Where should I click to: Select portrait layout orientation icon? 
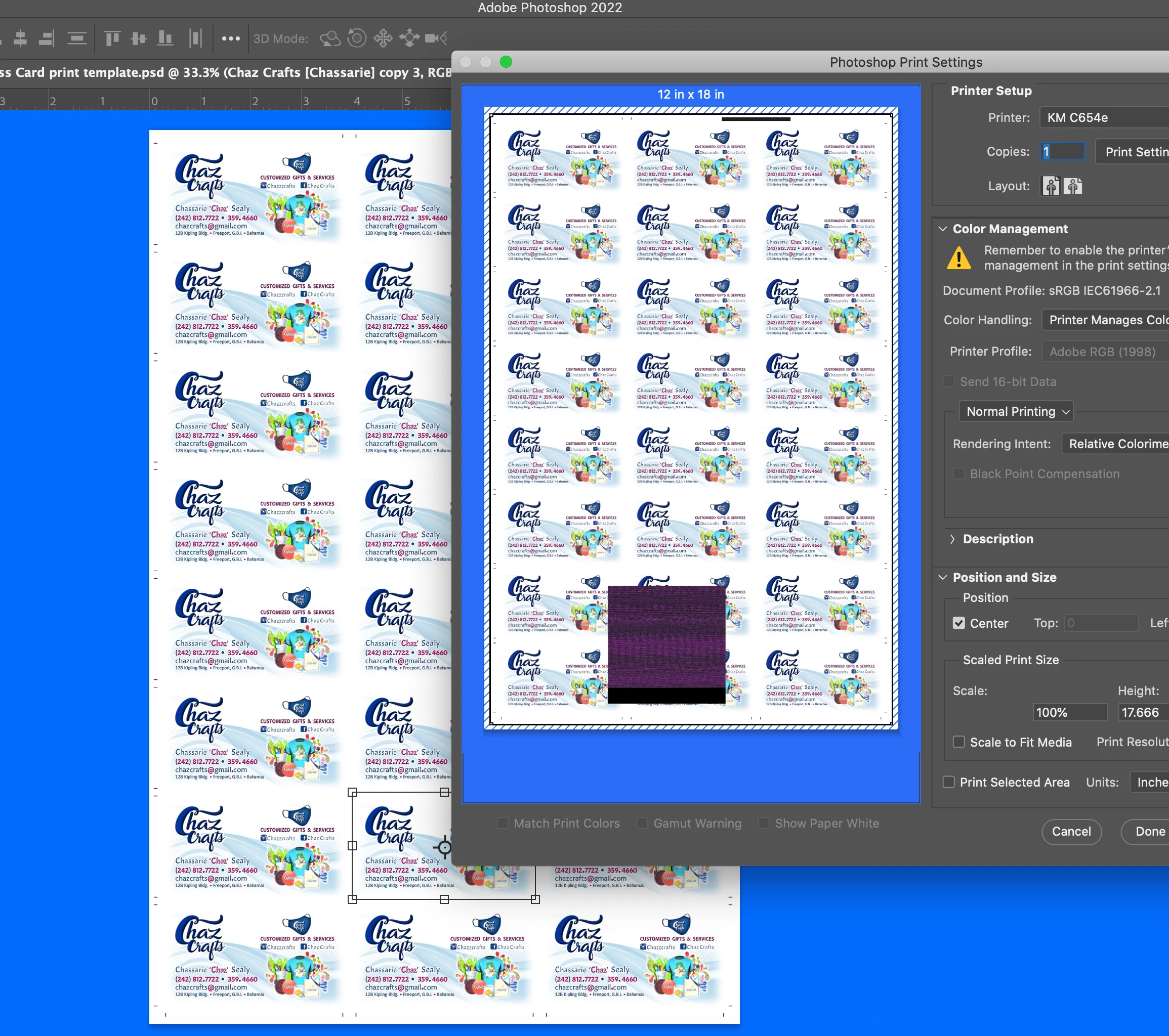(x=1050, y=186)
